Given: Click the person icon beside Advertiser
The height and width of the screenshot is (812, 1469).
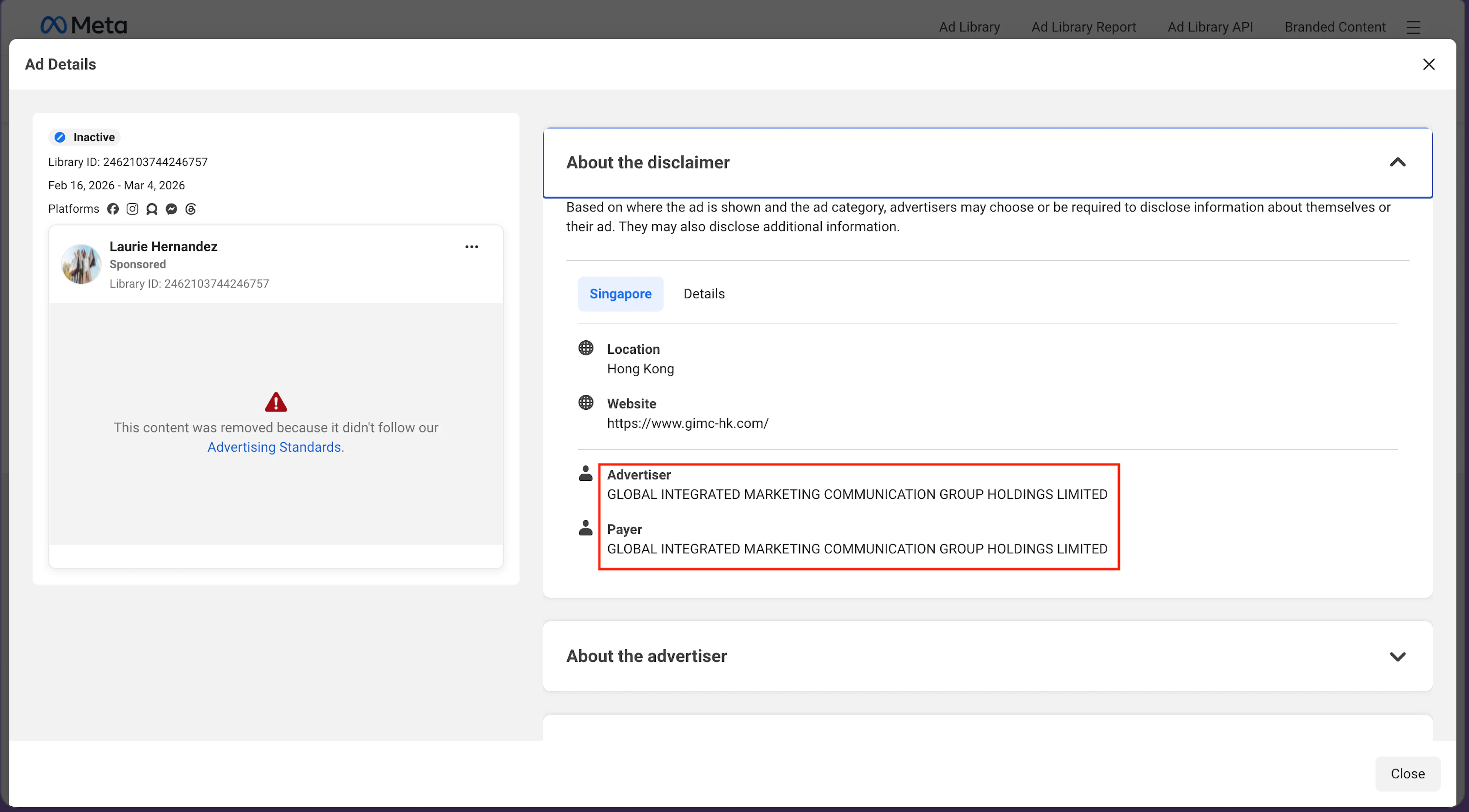Looking at the screenshot, I should click(586, 473).
